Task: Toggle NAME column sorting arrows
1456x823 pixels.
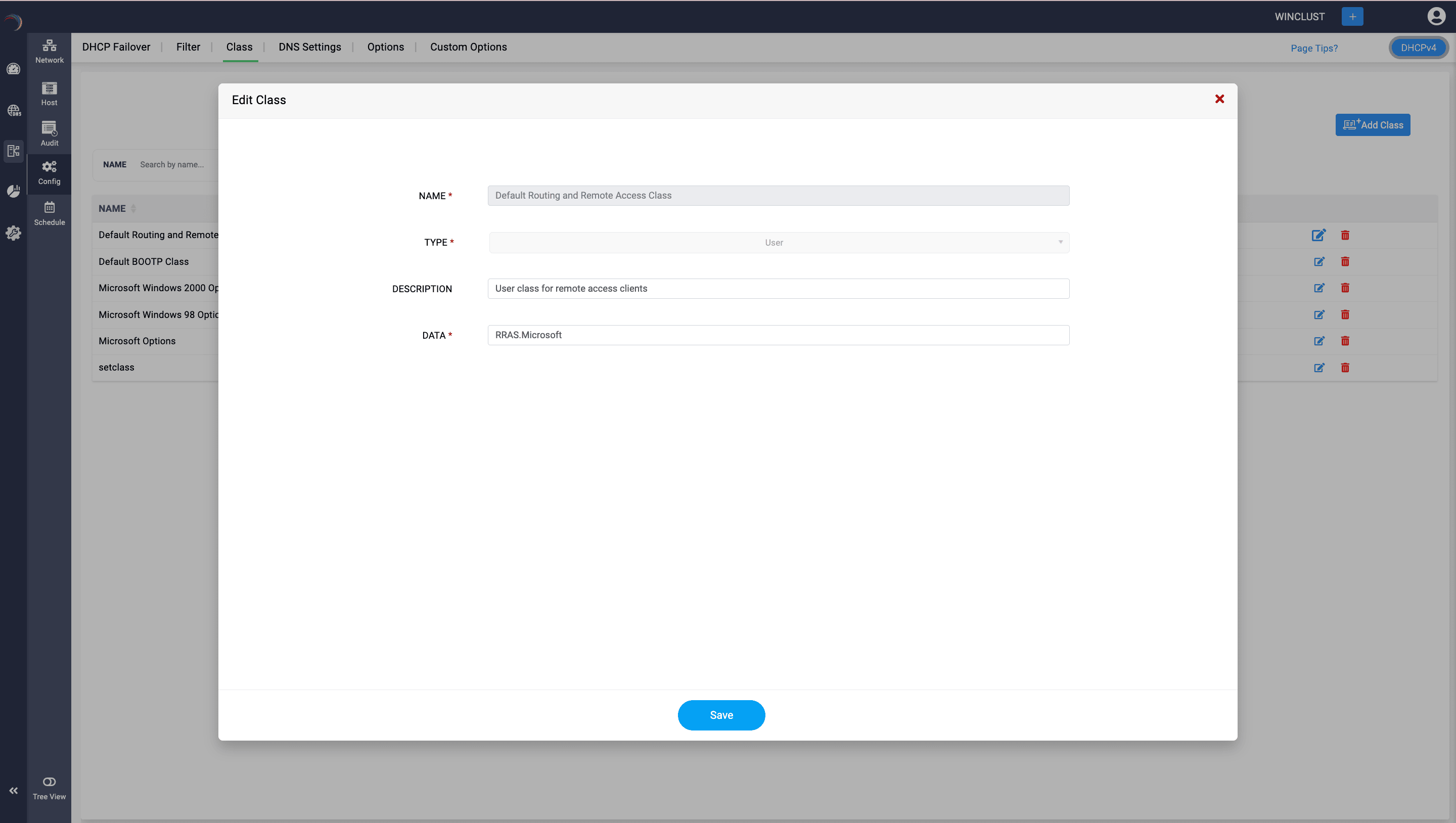Action: click(133, 208)
